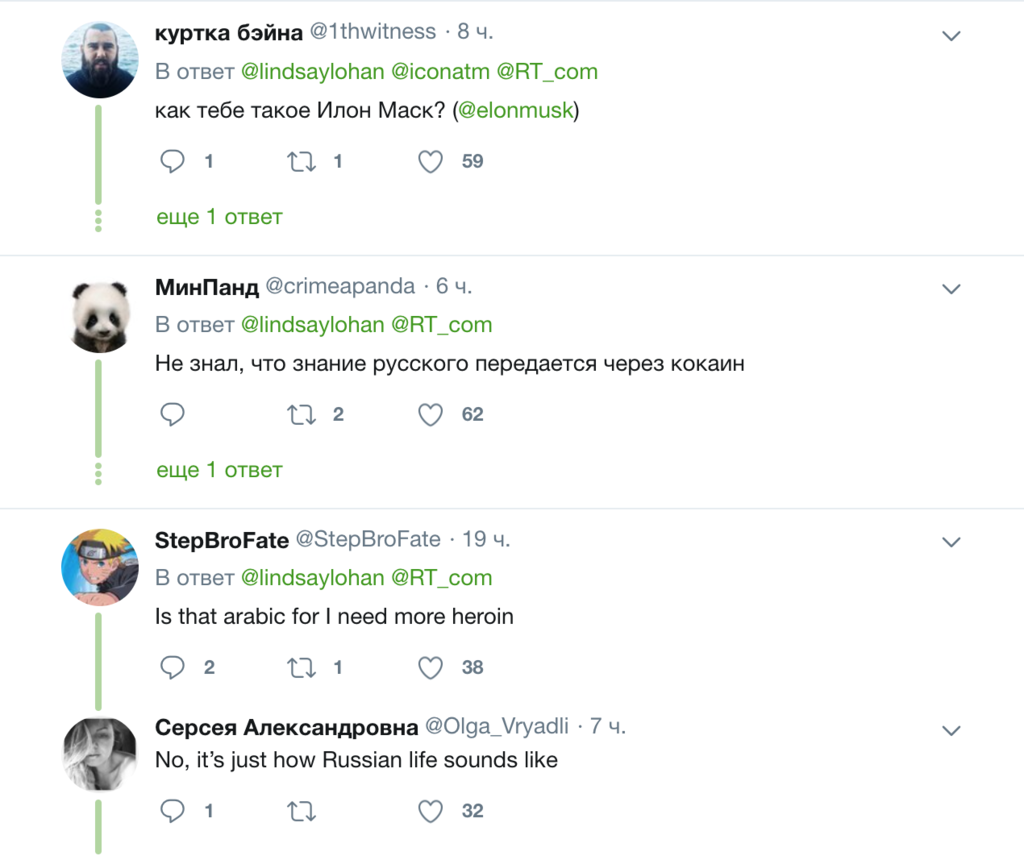Like StepBroFate's heroin tweet
This screenshot has height=856, width=1024.
tap(430, 667)
